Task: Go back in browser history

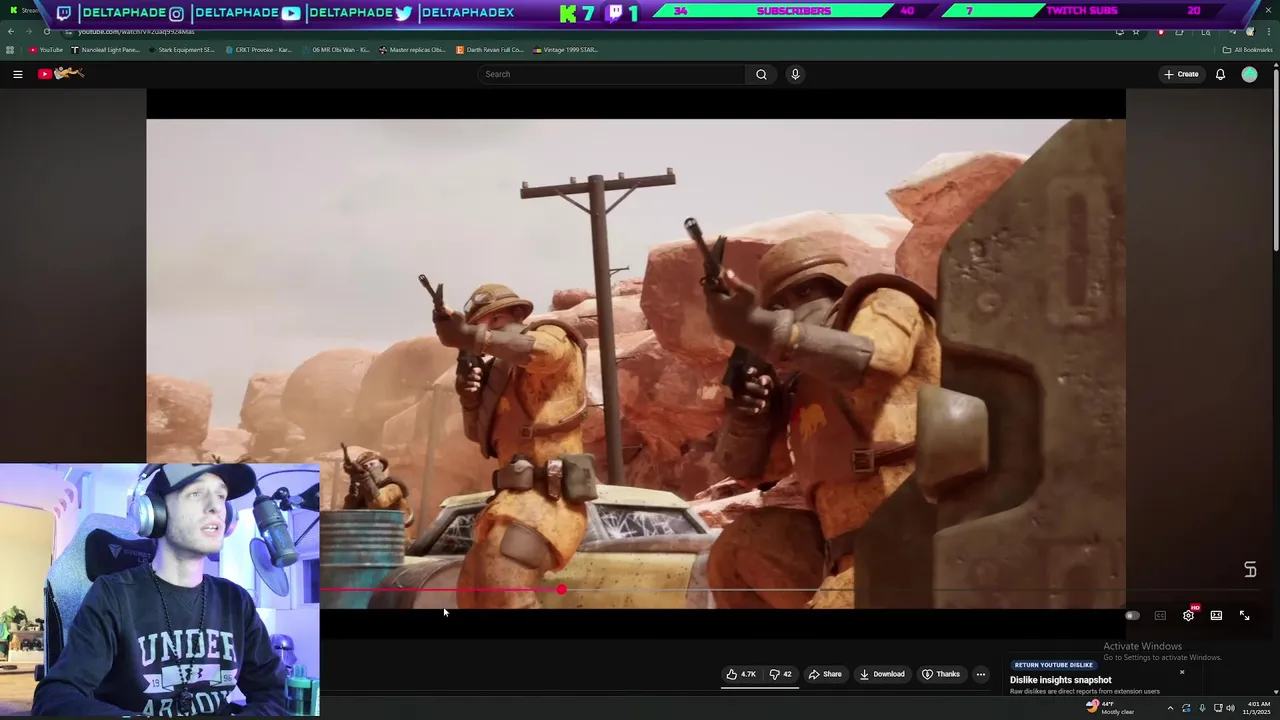Action: coord(11,32)
